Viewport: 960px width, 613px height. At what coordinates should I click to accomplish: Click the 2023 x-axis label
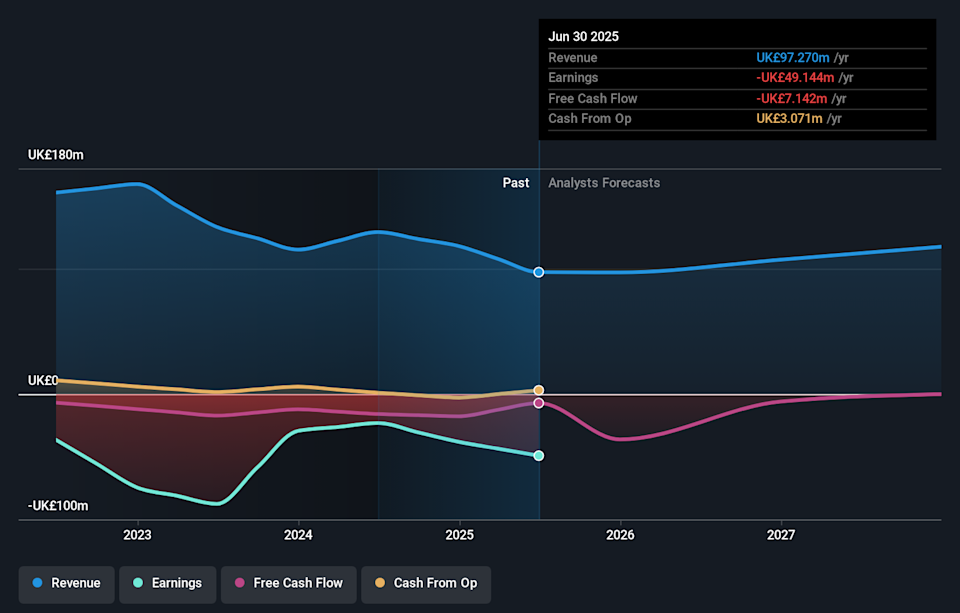[x=137, y=535]
